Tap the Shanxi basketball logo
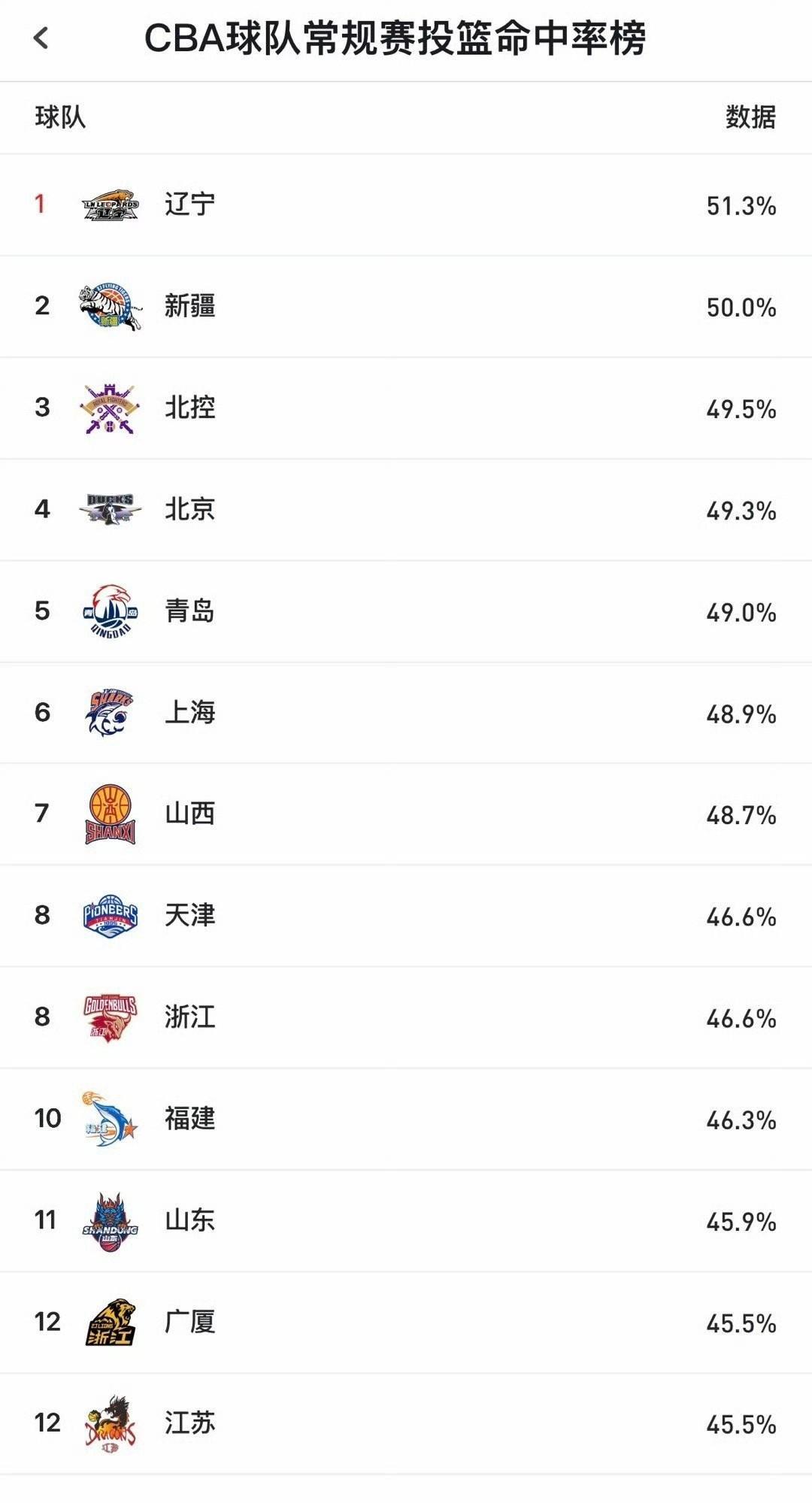This screenshot has width=812, height=1503. point(111,814)
